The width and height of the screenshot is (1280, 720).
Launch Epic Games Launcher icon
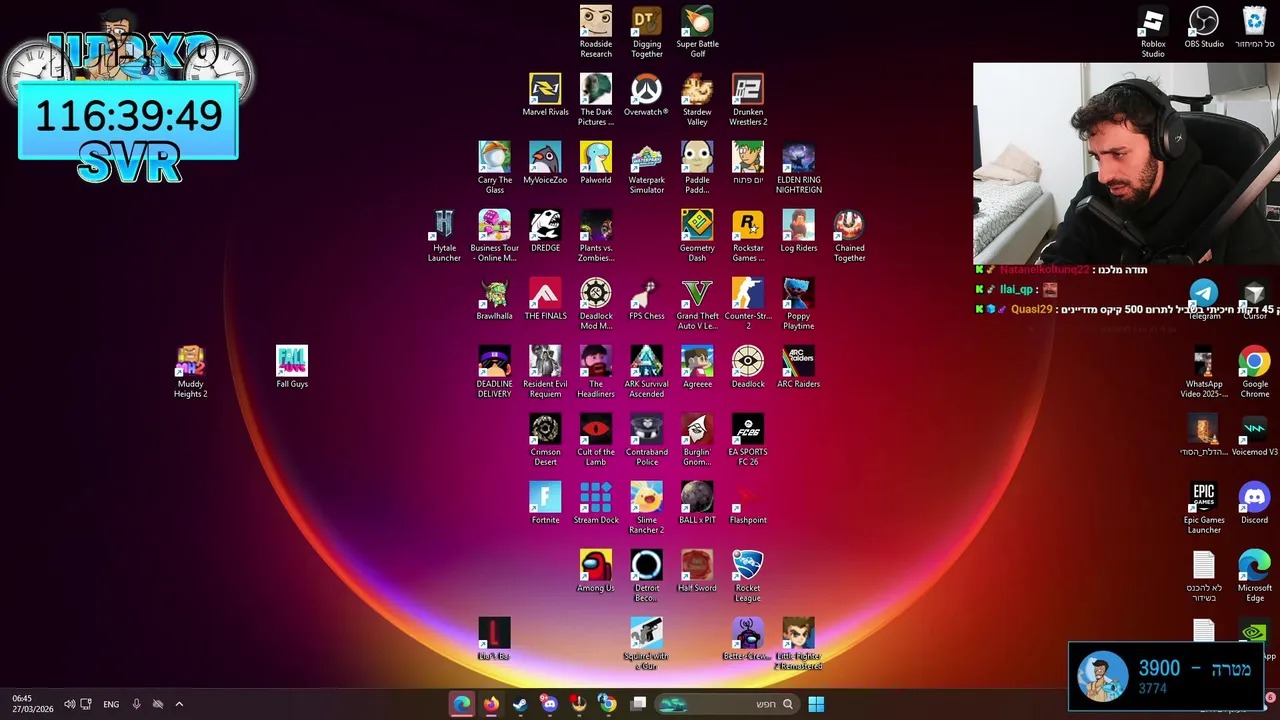click(1204, 508)
